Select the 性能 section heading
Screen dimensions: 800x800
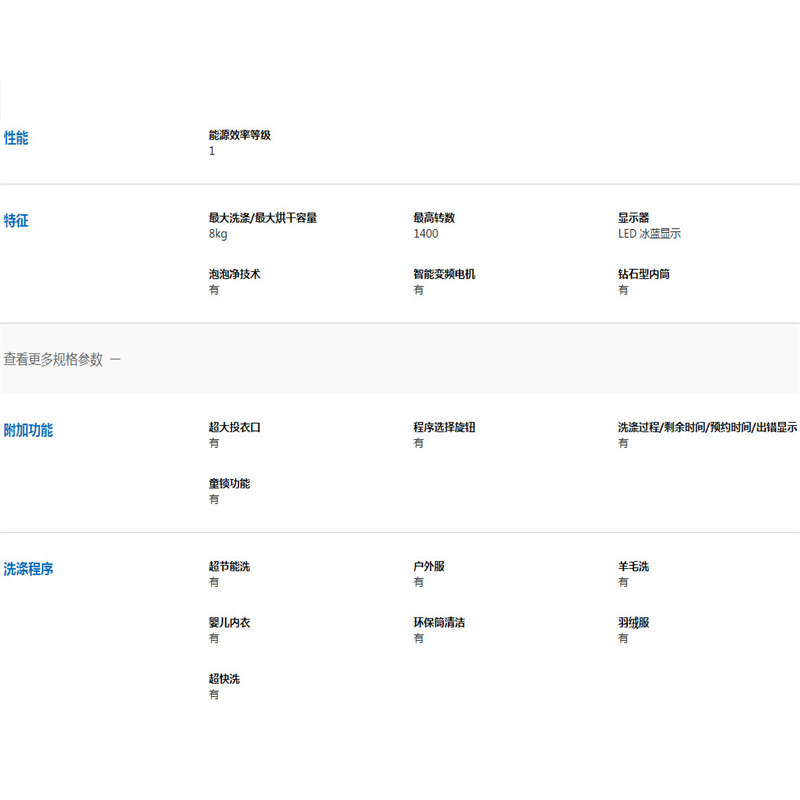tap(16, 138)
